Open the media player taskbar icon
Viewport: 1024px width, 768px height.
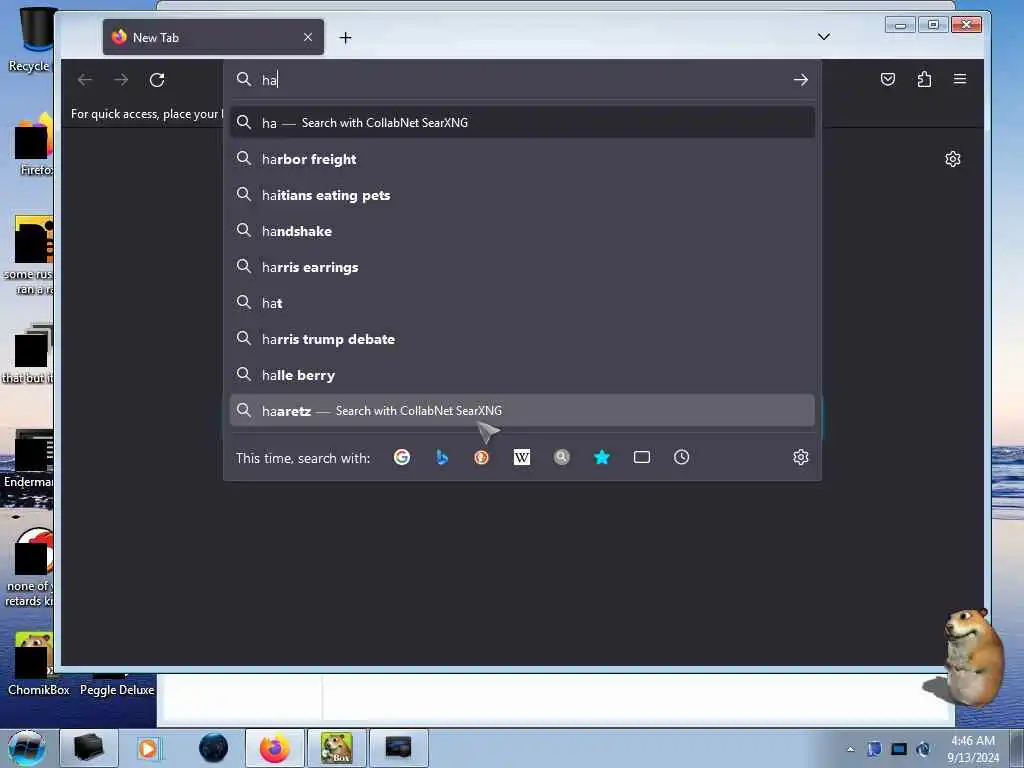tap(148, 748)
